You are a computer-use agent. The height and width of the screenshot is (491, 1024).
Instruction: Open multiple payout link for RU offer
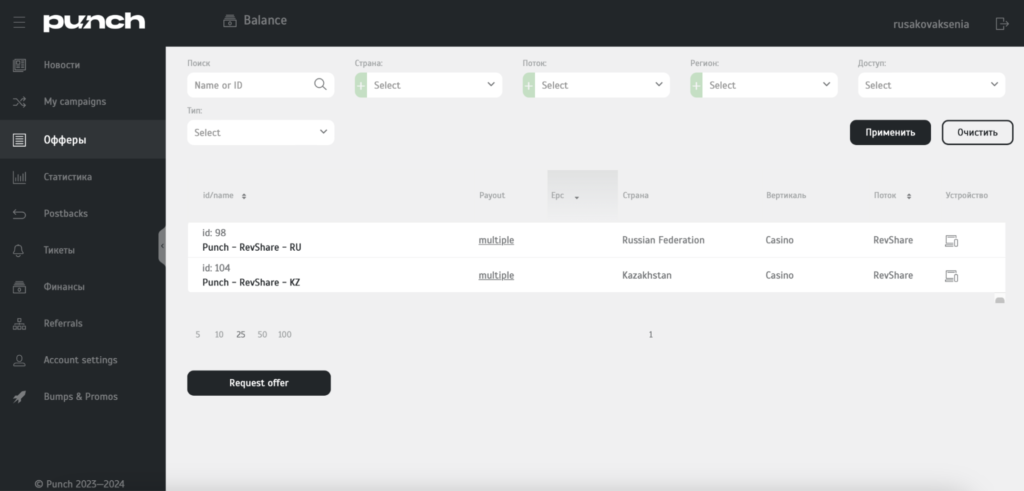pyautogui.click(x=496, y=240)
